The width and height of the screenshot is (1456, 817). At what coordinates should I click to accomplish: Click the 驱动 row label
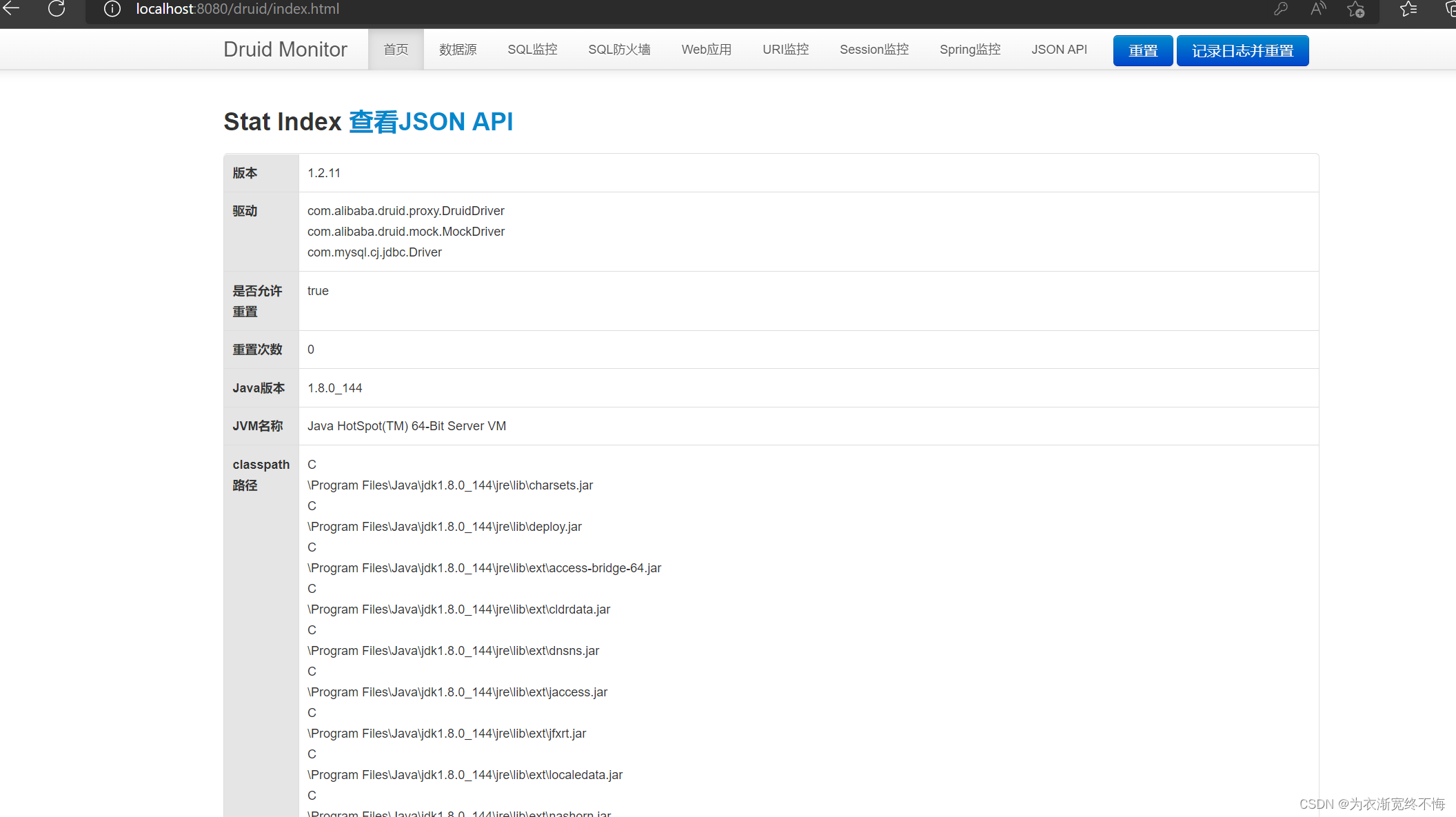245,211
